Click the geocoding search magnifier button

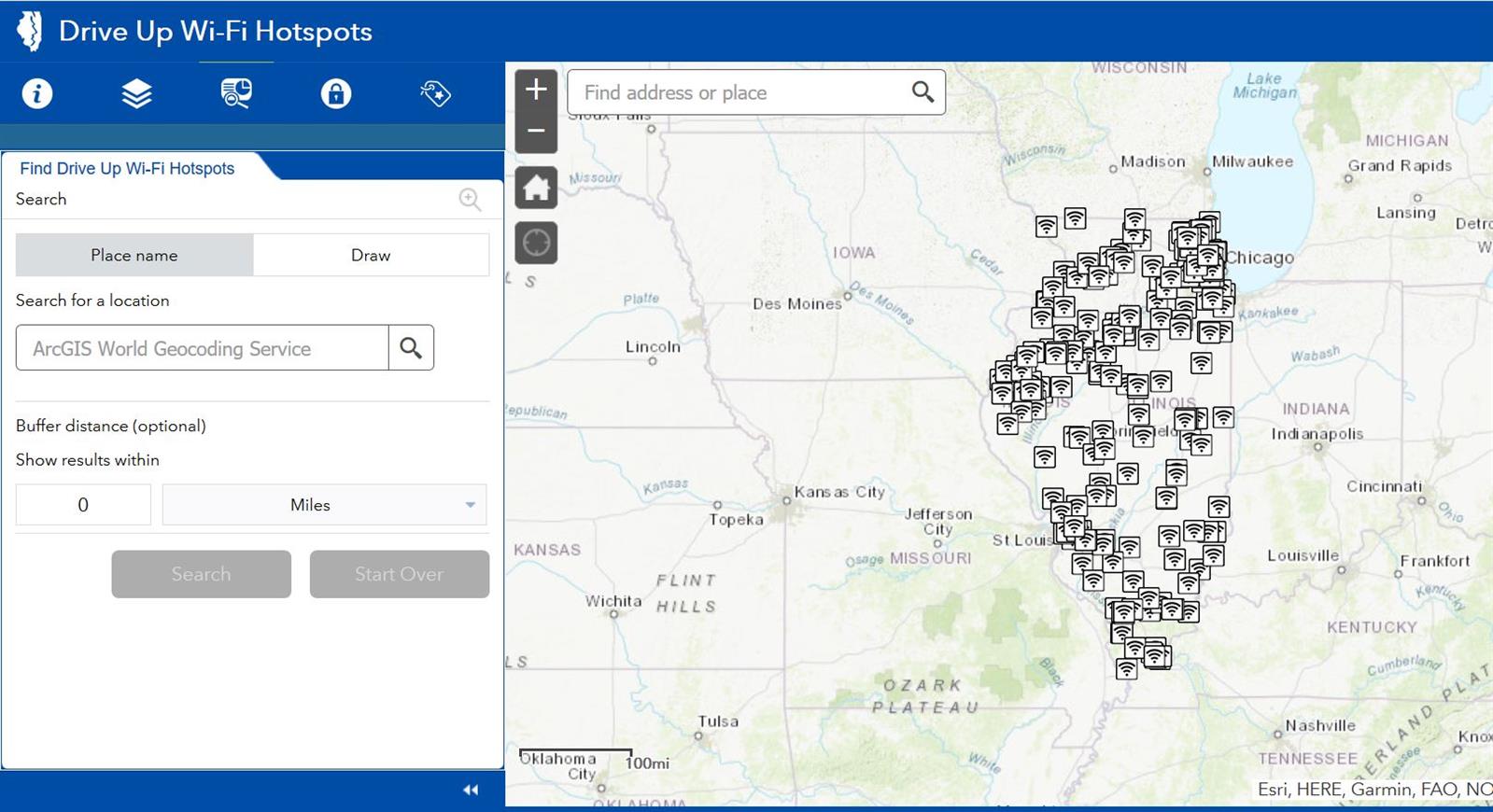pos(411,348)
